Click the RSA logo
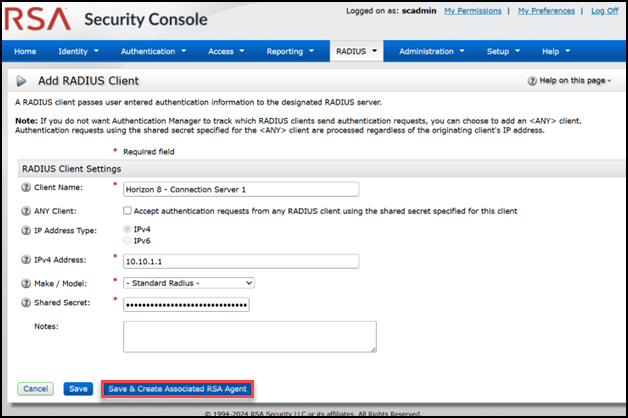The width and height of the screenshot is (628, 418). (x=38, y=17)
